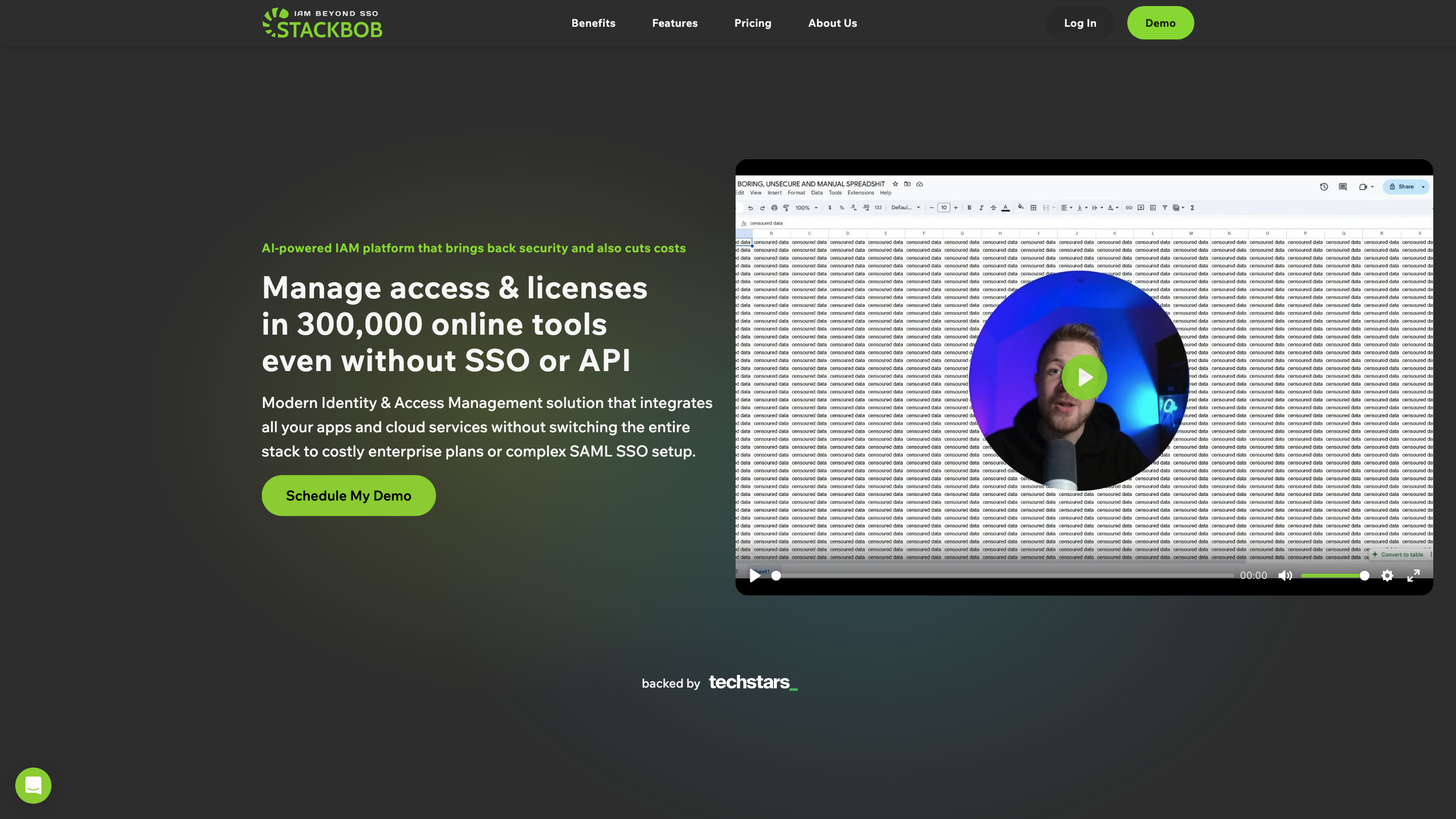Viewport: 1456px width, 819px height.
Task: Enter fullscreen mode for the video
Action: point(1413,575)
